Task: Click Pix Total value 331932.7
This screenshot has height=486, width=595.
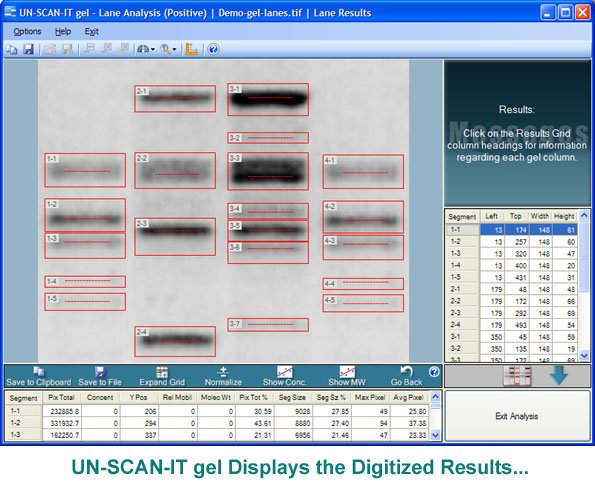Action: tap(62, 423)
